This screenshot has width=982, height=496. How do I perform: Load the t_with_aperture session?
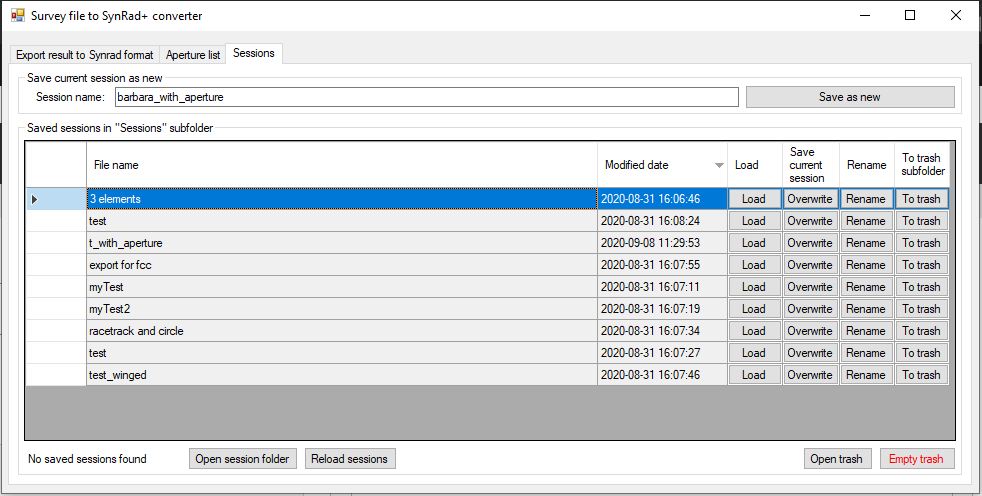(x=753, y=243)
